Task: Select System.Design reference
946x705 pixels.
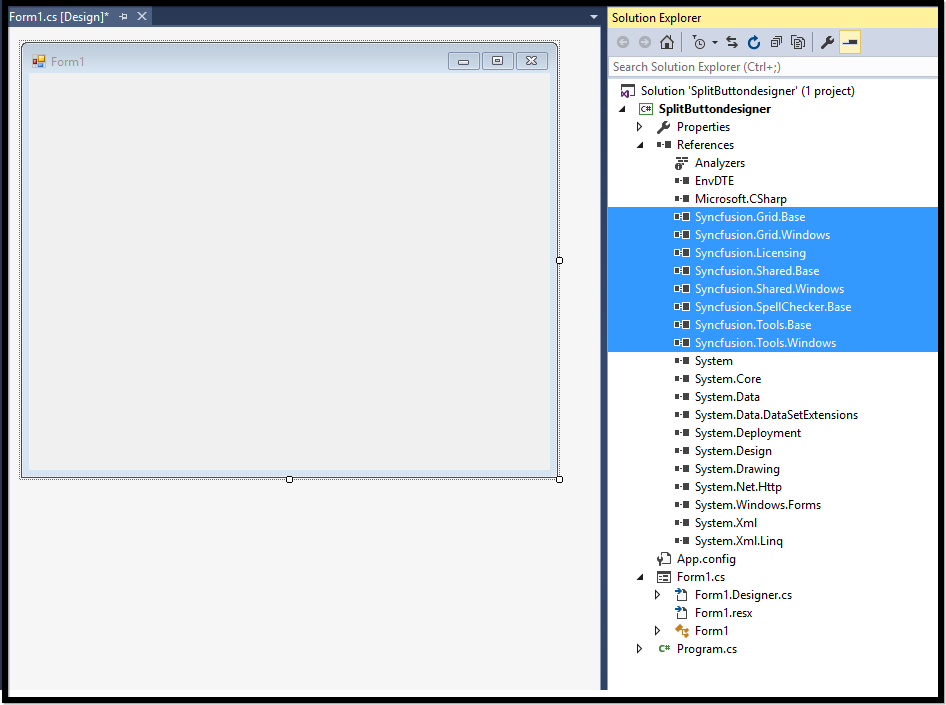Action: pyautogui.click(x=733, y=451)
